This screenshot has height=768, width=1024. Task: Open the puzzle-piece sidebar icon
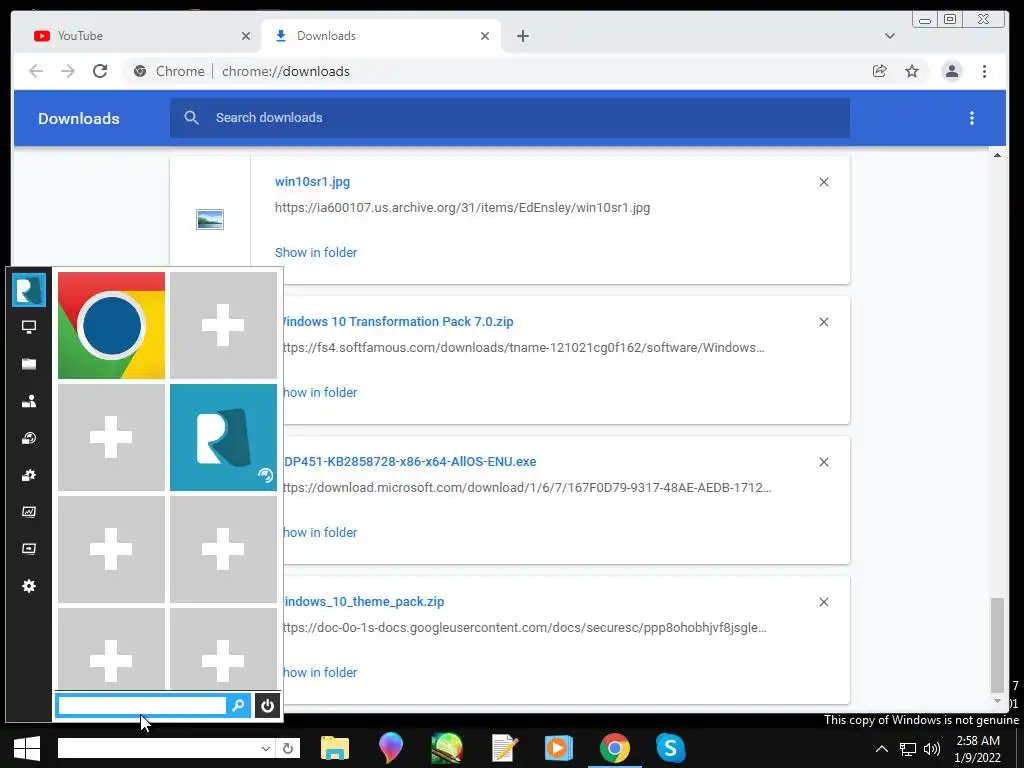point(29,475)
